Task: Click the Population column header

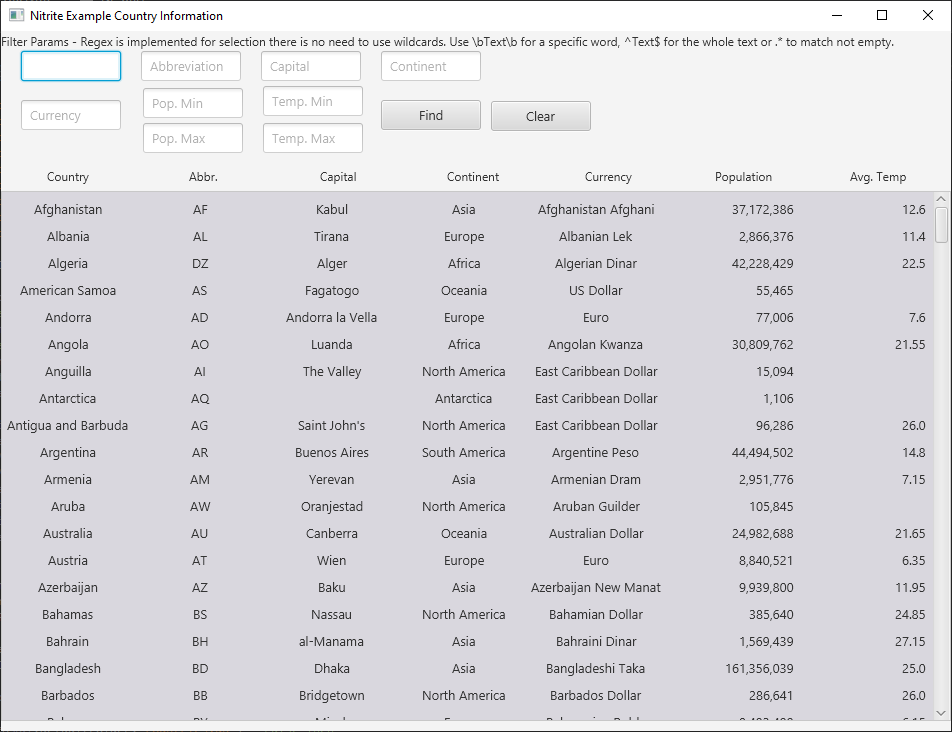Action: tap(743, 177)
